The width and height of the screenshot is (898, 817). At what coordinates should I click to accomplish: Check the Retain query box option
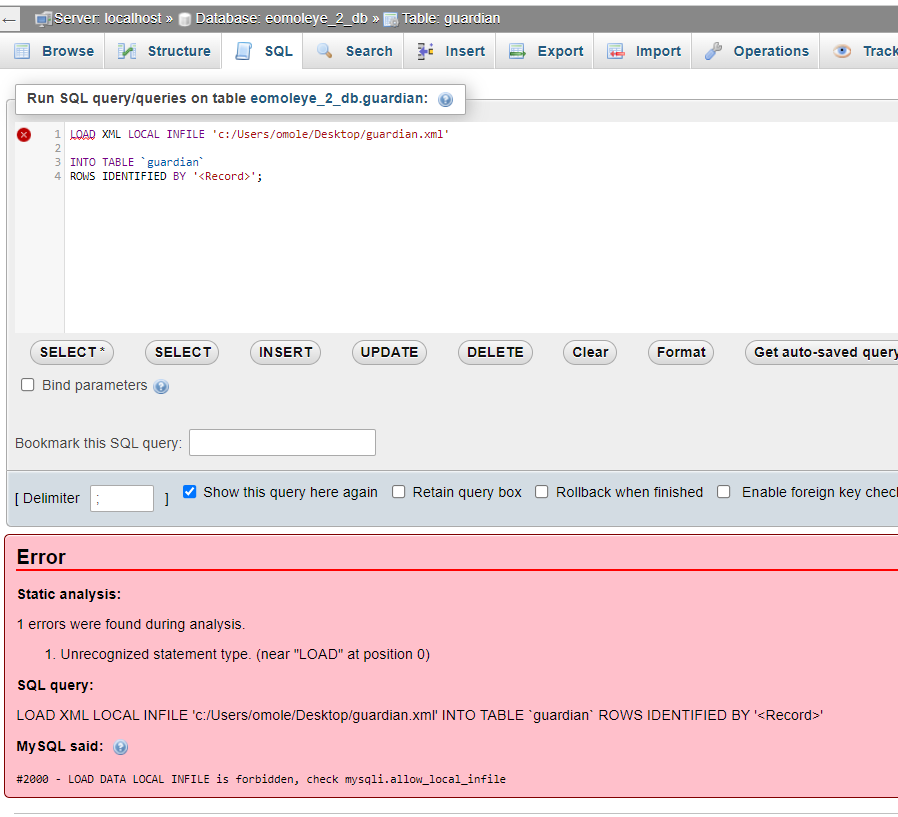point(398,491)
